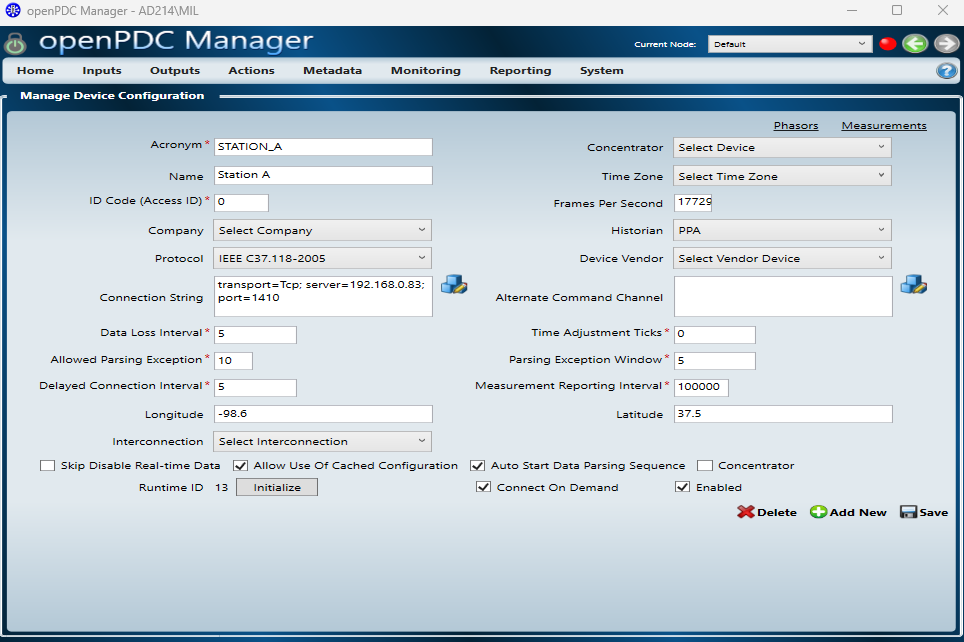Screen dimensions: 964x642
Task: Expand the Select Time Zone dropdown
Action: coord(781,176)
